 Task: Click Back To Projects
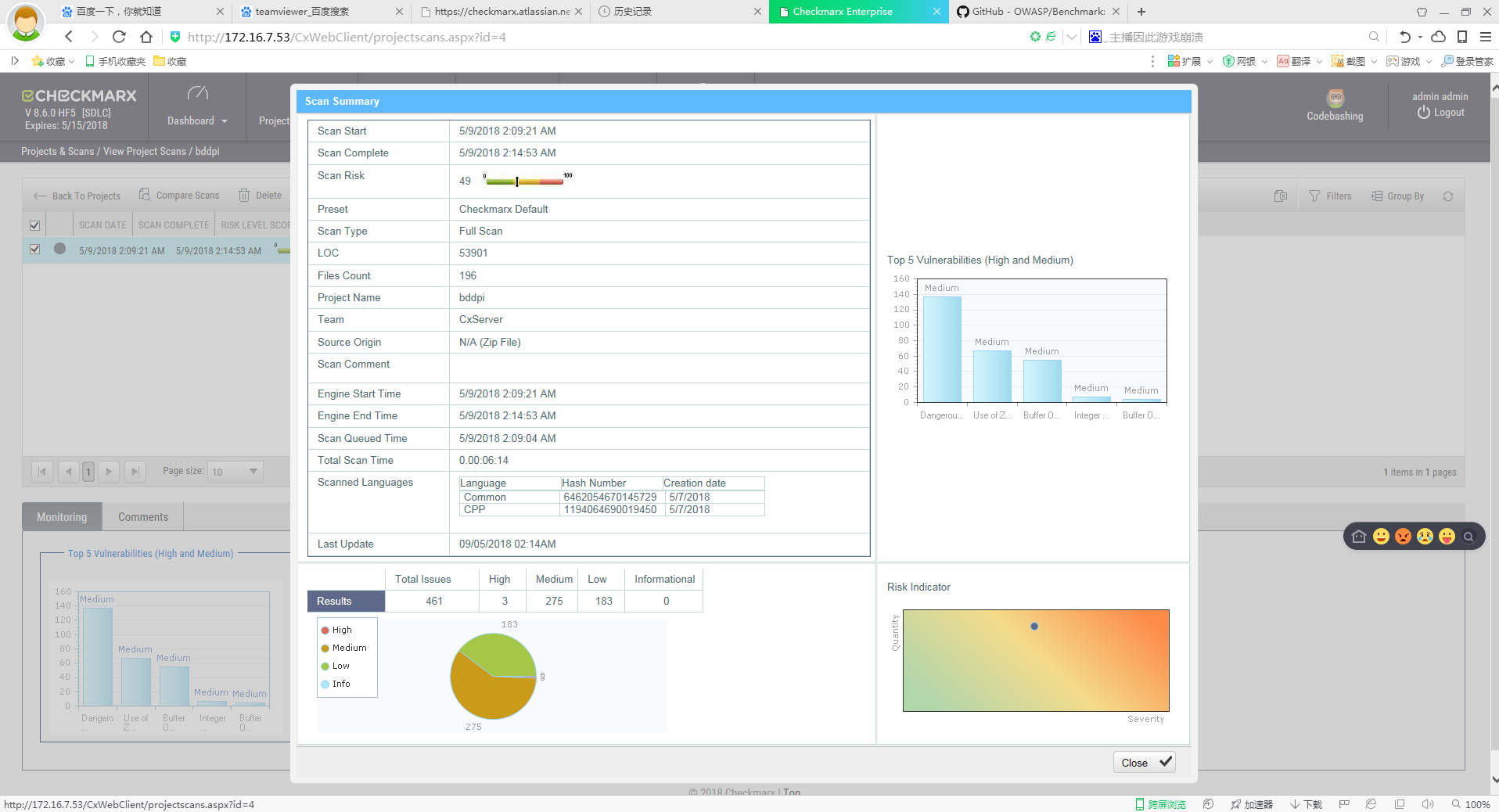(x=77, y=196)
